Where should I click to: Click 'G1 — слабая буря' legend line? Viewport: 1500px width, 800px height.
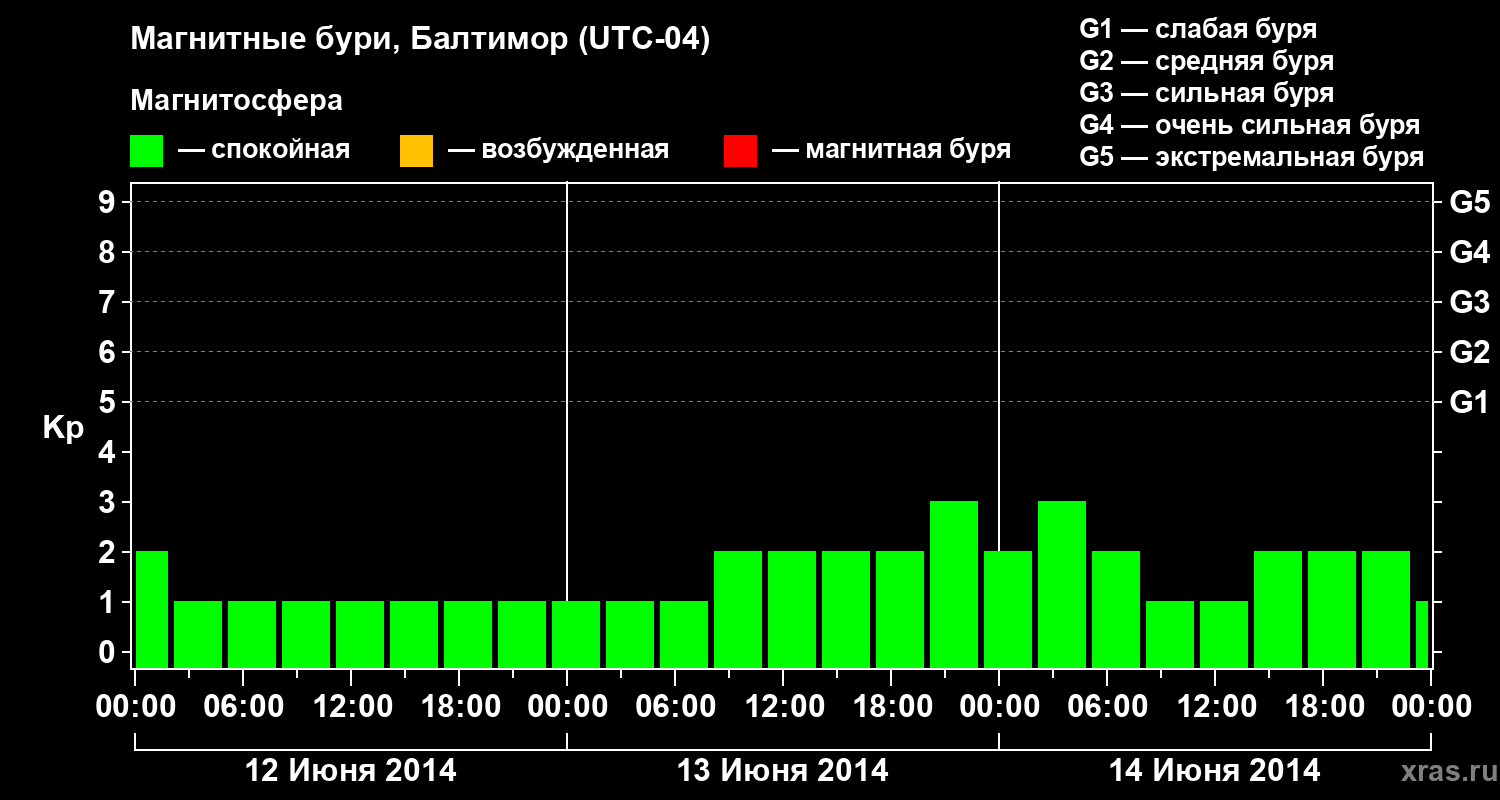1198,29
